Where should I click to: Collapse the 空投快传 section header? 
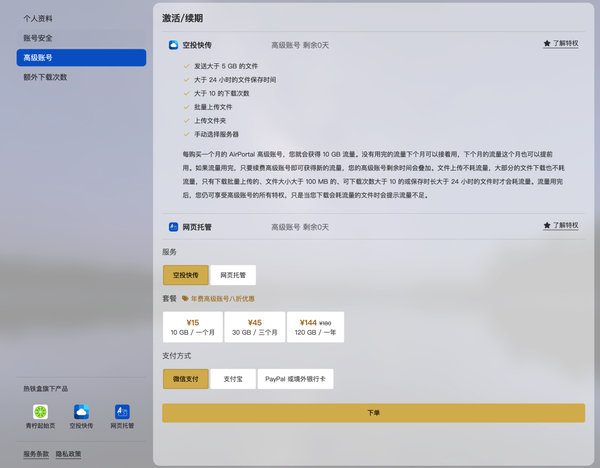373,45
